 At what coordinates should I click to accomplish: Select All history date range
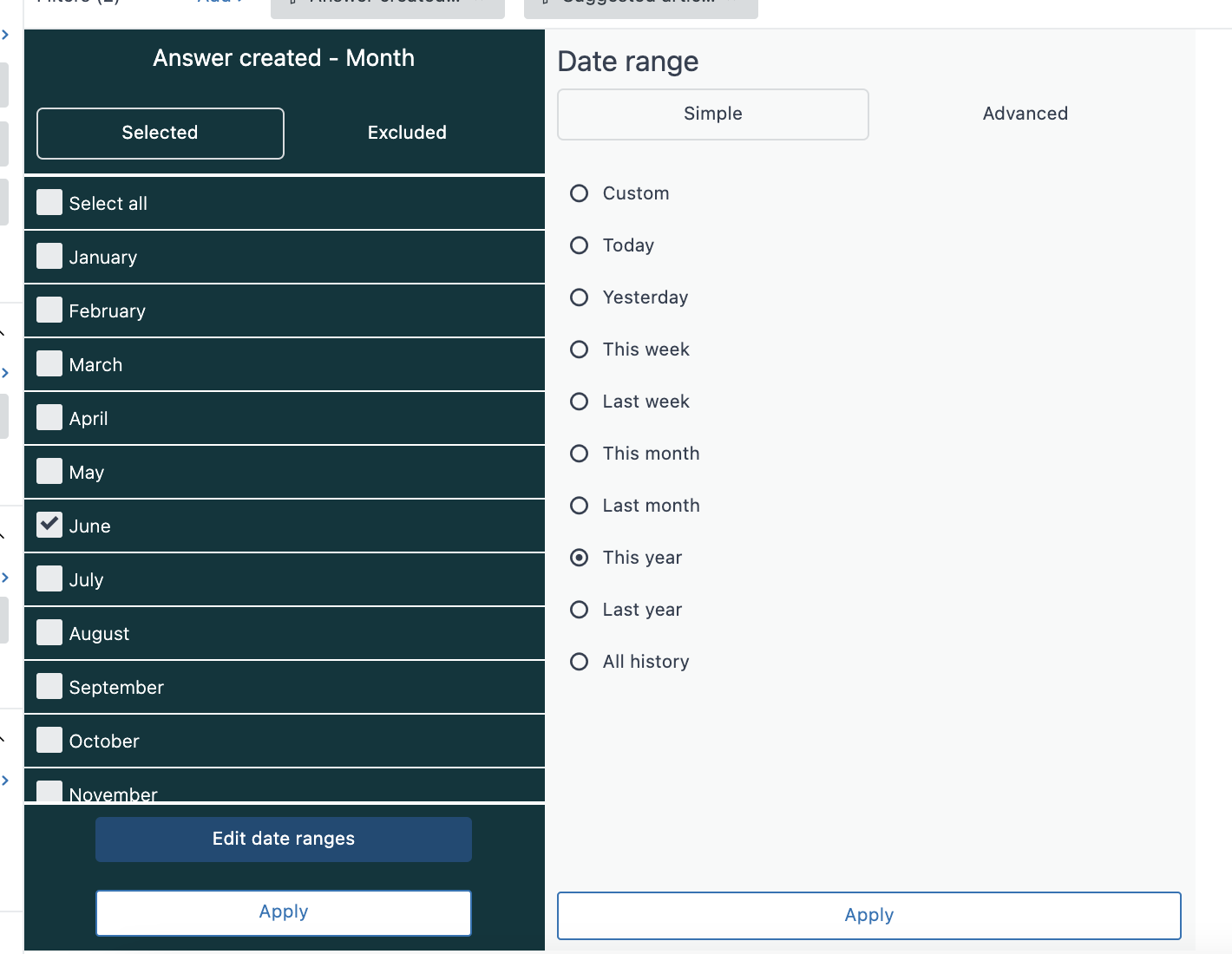579,662
